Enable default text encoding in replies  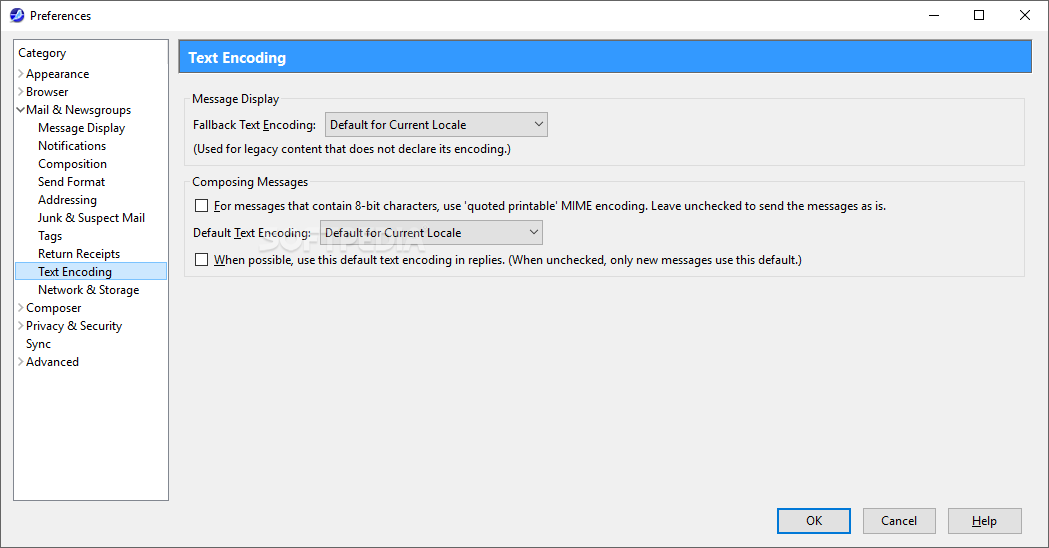point(201,260)
